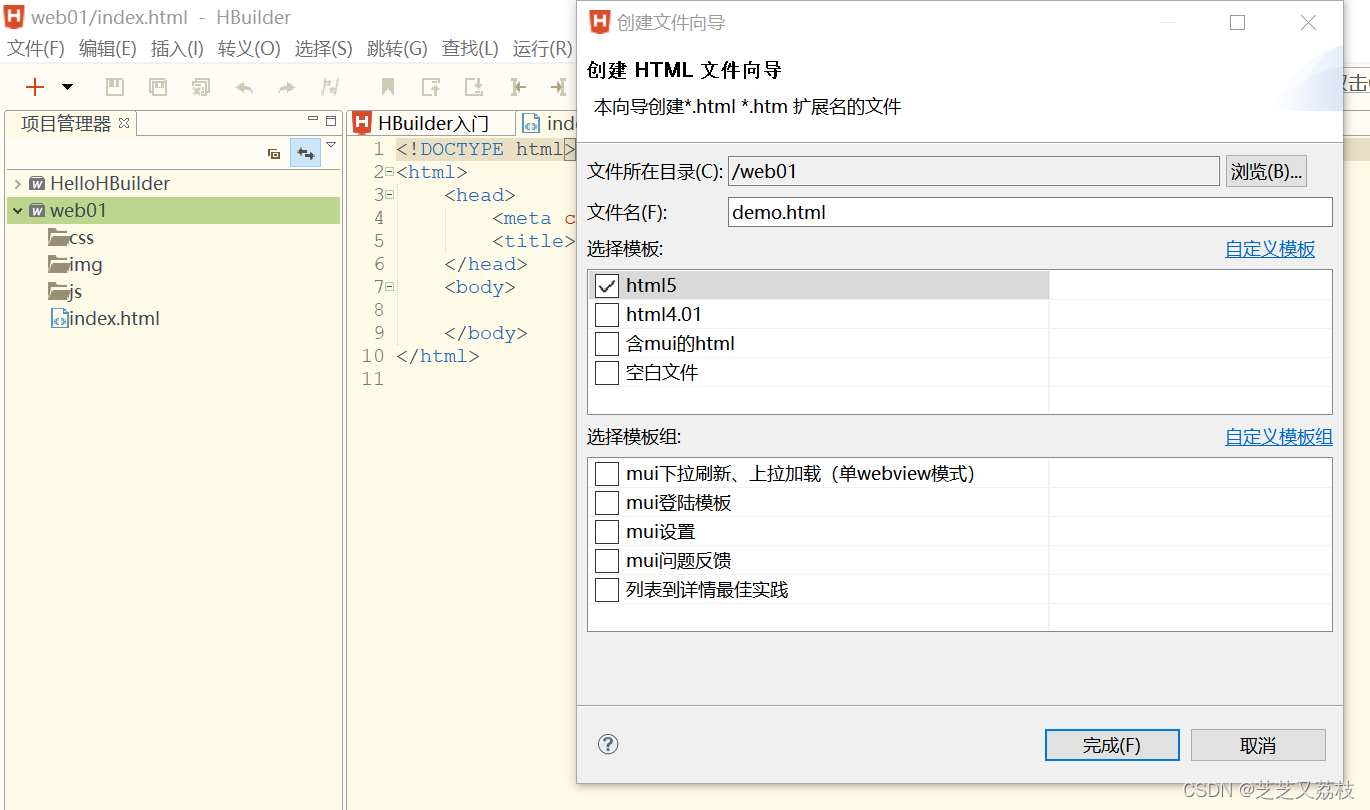Image resolution: width=1370 pixels, height=810 pixels.
Task: Check the 含mui的html template checkbox
Action: pos(607,344)
